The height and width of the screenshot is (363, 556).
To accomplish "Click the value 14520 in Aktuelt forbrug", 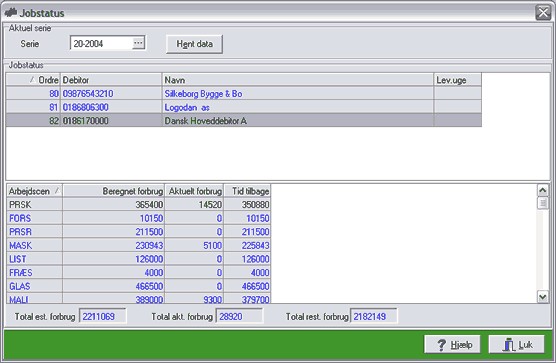I will [x=210, y=205].
